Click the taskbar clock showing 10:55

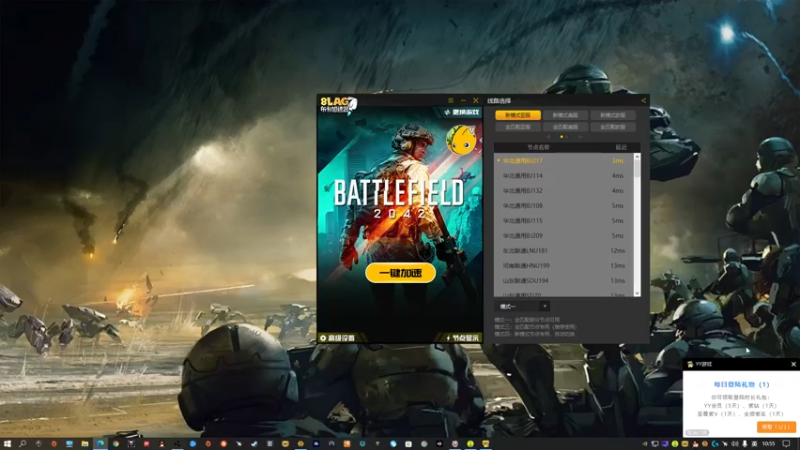tap(769, 444)
